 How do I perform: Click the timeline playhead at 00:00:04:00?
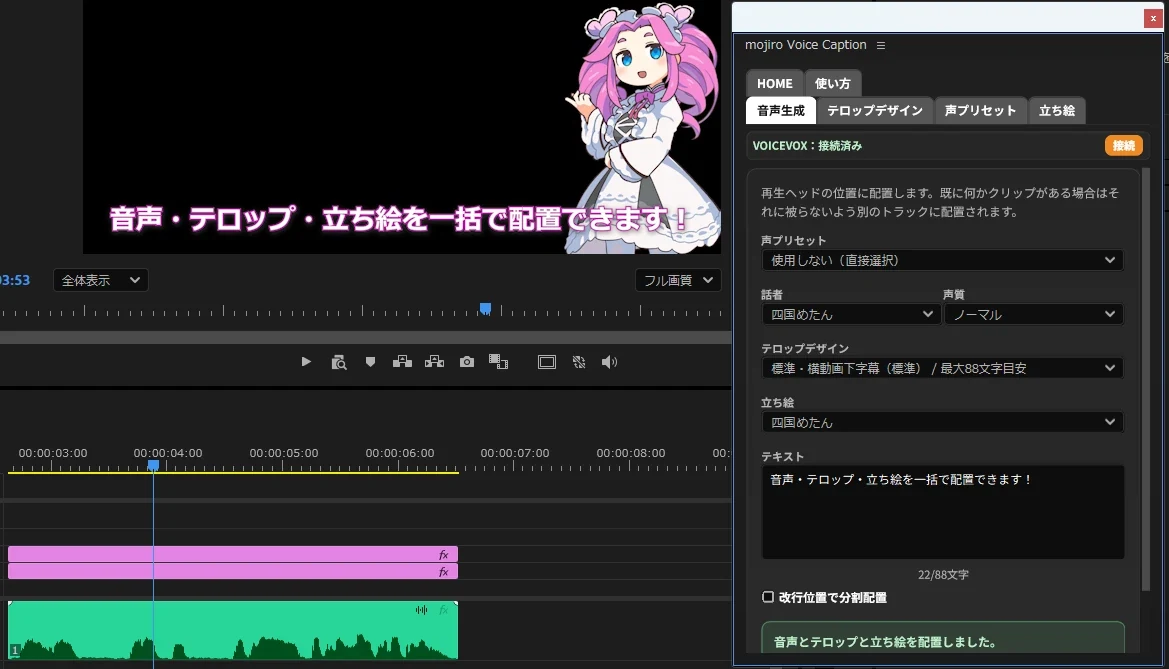[153, 465]
